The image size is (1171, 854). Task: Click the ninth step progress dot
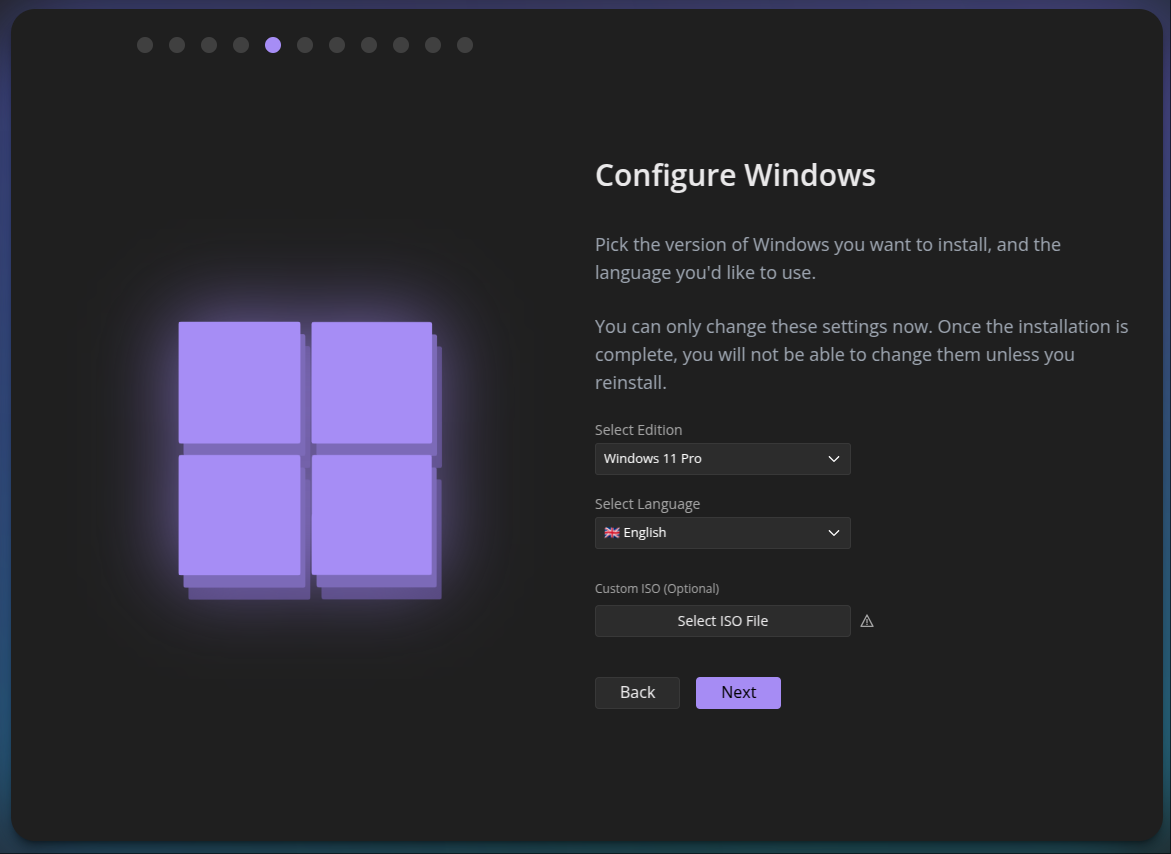[x=401, y=45]
